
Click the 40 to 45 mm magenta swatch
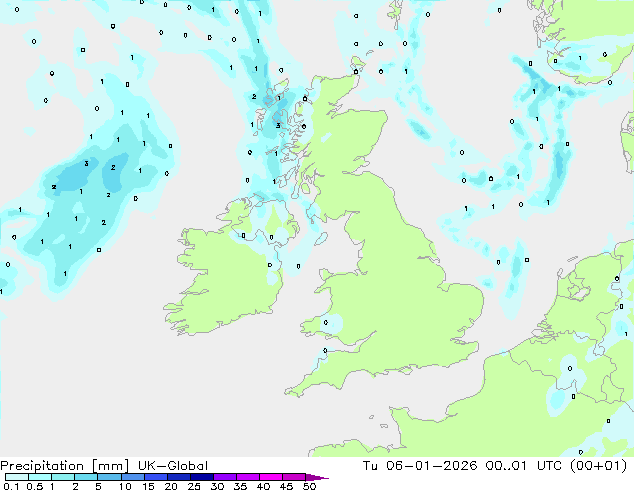pyautogui.click(x=271, y=477)
